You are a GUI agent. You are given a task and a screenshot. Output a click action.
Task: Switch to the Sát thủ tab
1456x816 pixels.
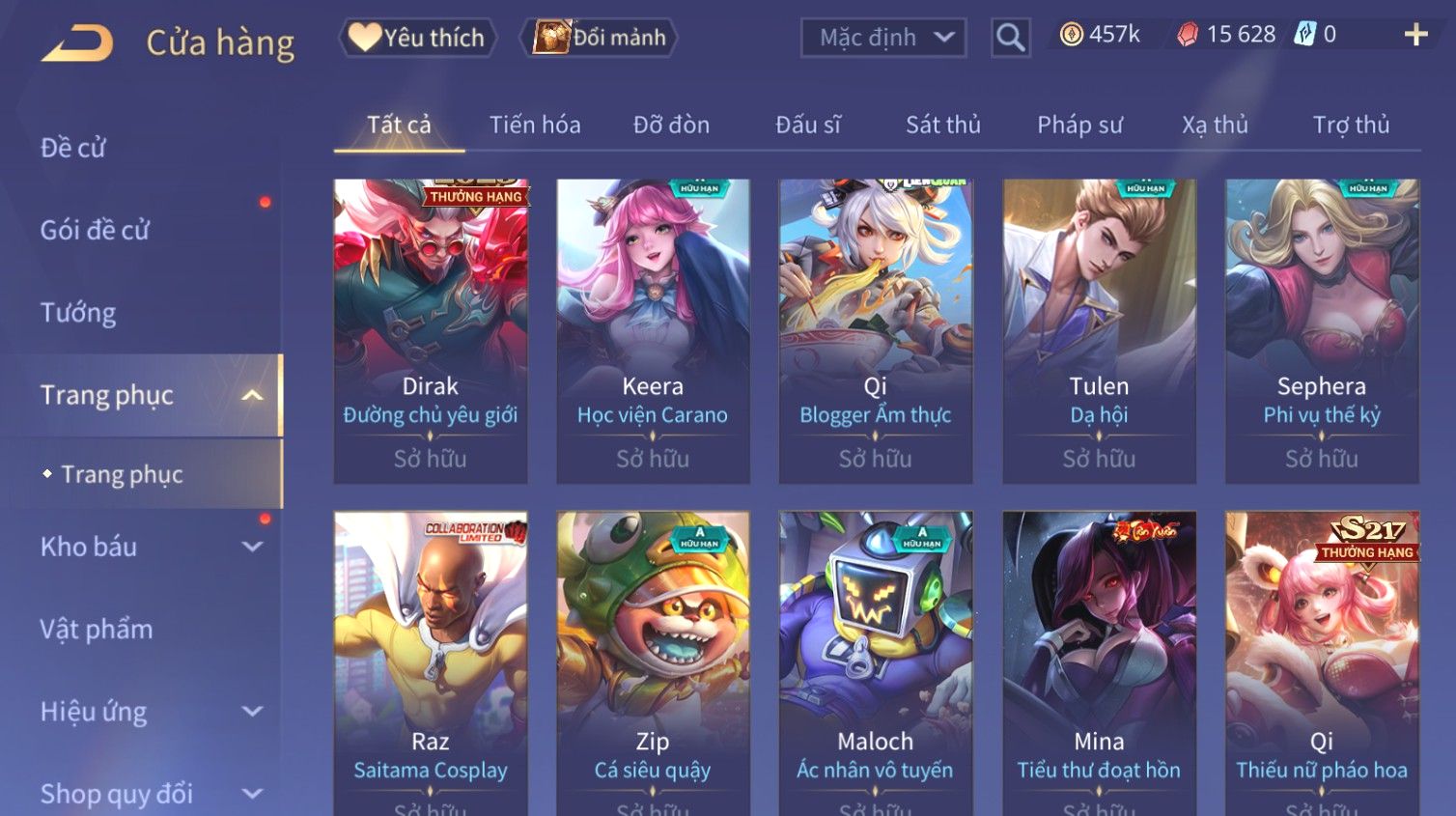pyautogui.click(x=942, y=125)
